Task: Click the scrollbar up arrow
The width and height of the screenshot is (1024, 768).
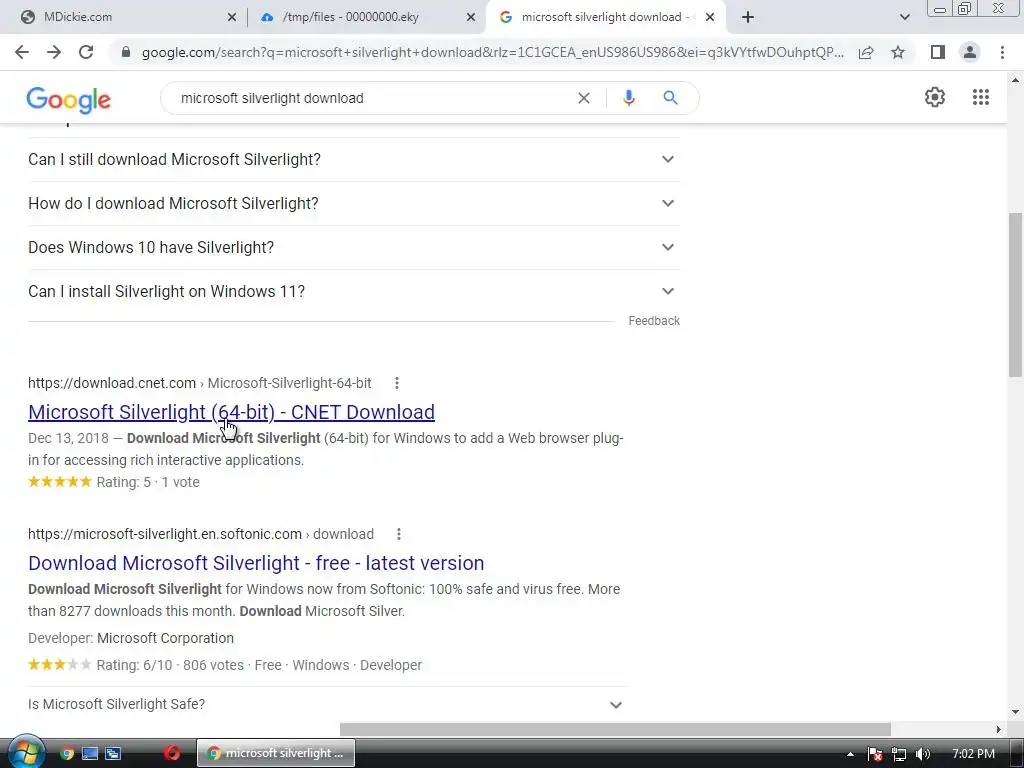Action: tap(1015, 80)
